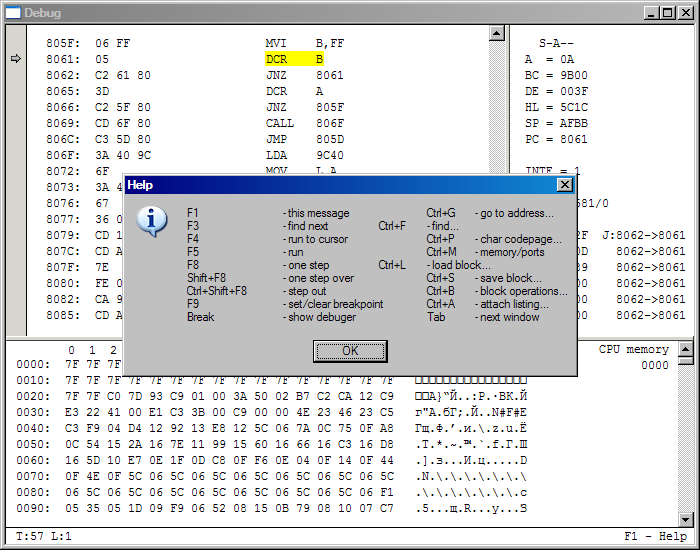
Task: Select the JMP 805D instruction
Action: (x=305, y=139)
